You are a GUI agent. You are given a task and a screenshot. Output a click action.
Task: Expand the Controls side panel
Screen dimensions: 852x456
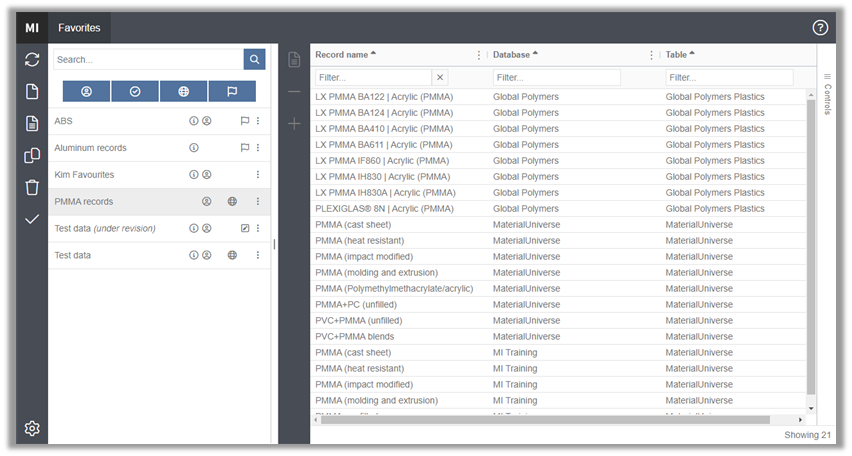point(827,94)
